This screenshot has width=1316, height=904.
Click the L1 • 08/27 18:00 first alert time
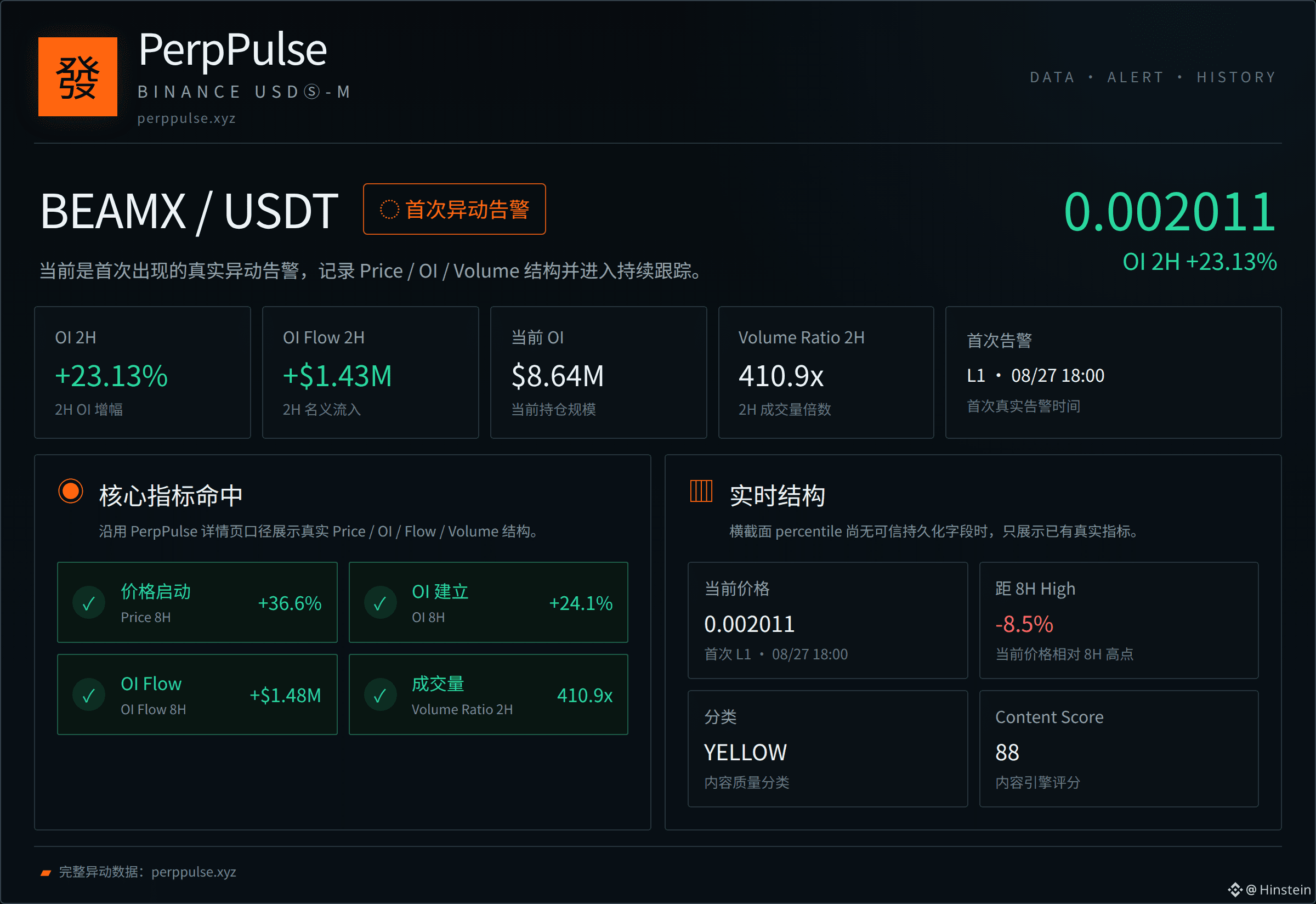pos(1035,376)
